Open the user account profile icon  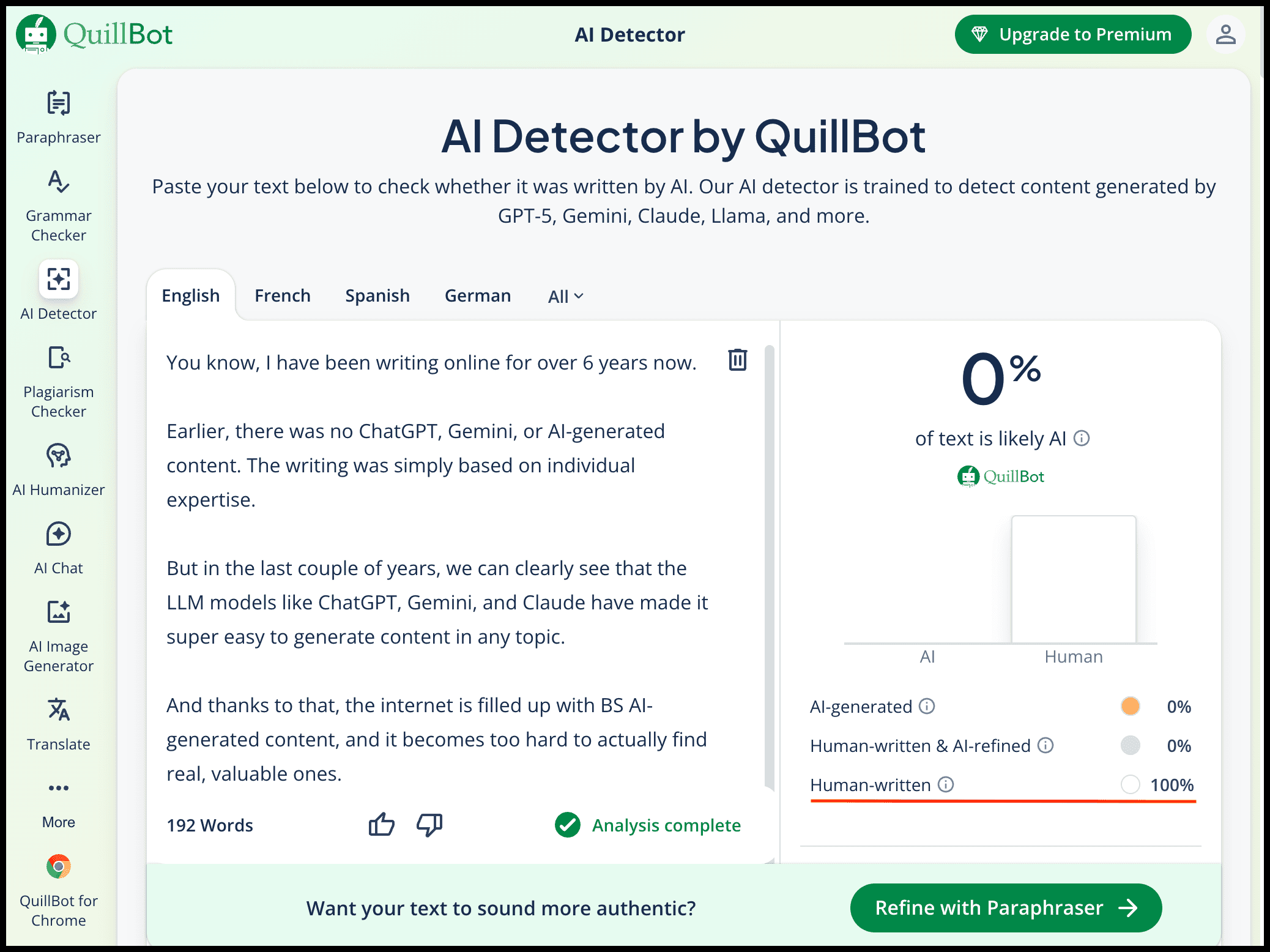(x=1225, y=34)
